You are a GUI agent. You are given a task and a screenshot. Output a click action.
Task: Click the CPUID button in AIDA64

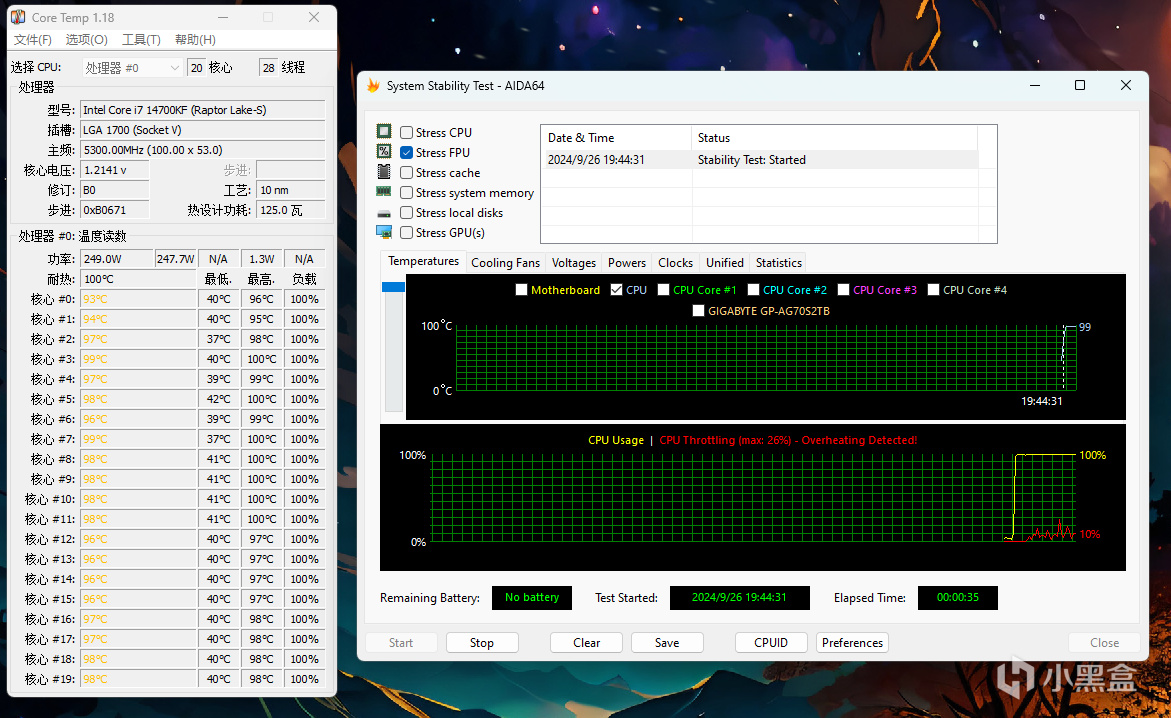(x=771, y=643)
